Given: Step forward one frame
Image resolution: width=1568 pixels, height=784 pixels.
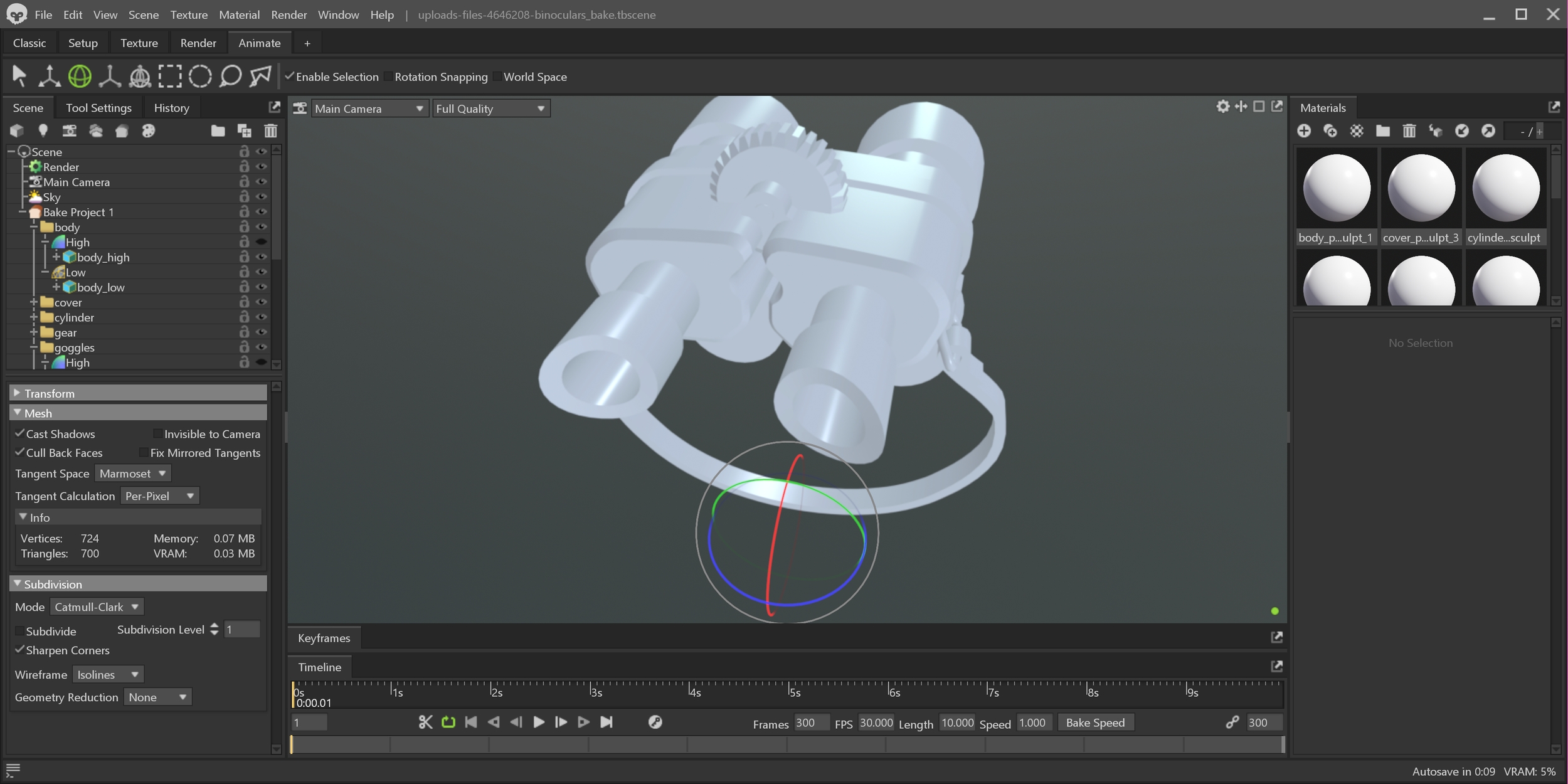Looking at the screenshot, I should [x=561, y=722].
